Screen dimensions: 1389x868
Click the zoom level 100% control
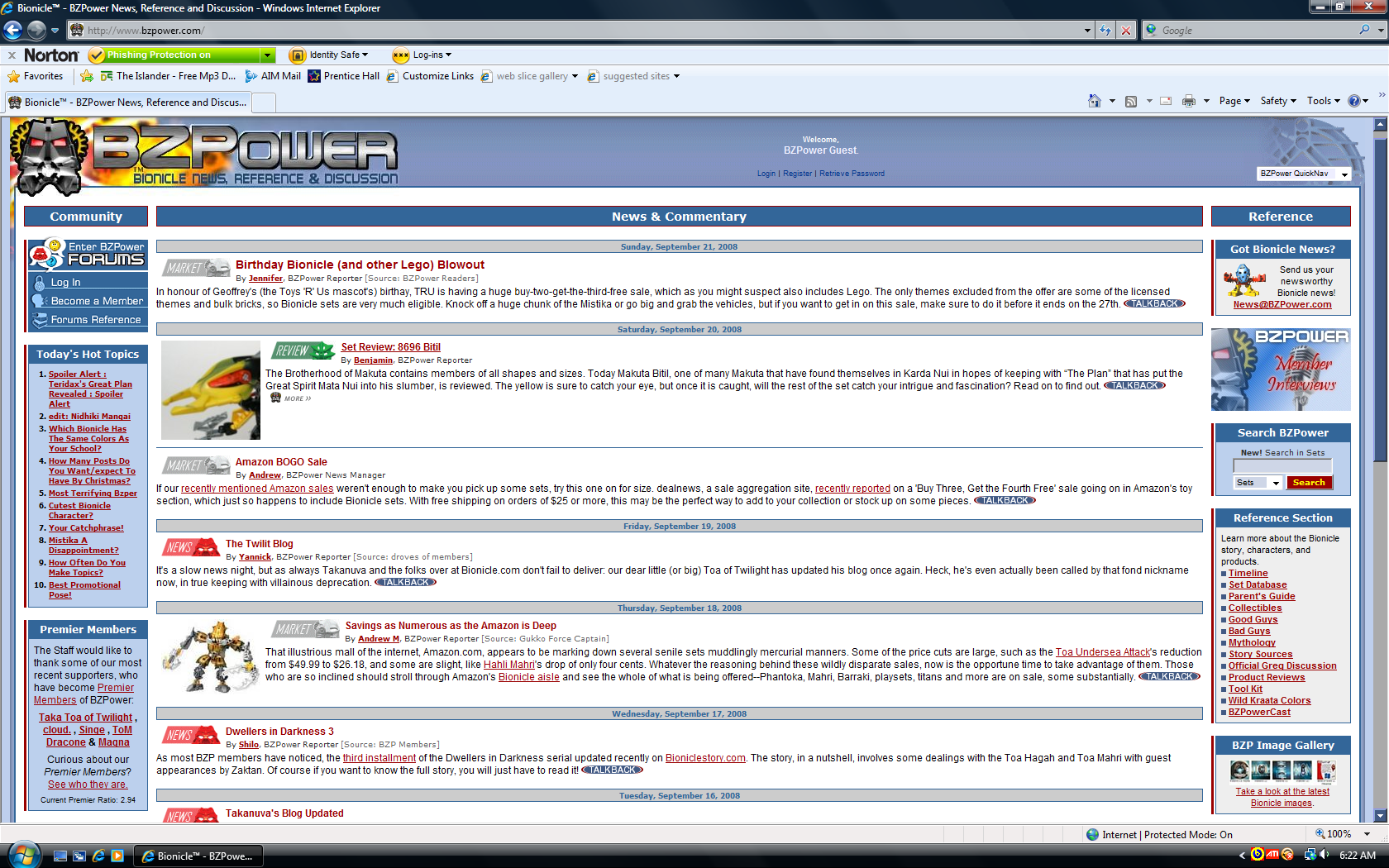[1343, 834]
